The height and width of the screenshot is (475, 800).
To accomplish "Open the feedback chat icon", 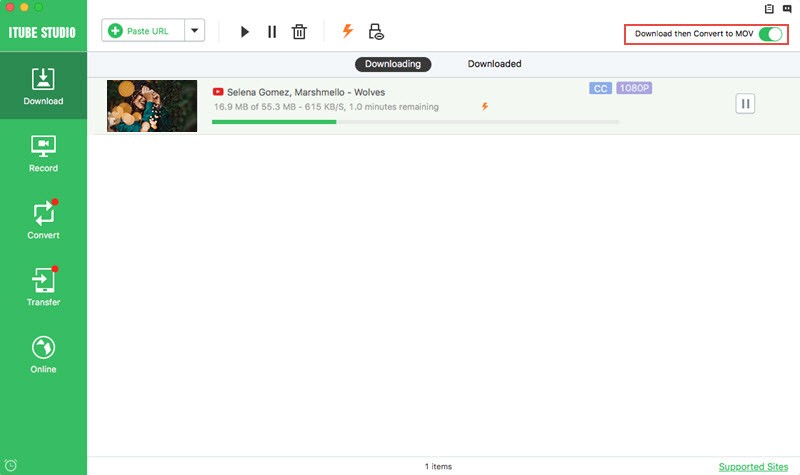I will (787, 9).
